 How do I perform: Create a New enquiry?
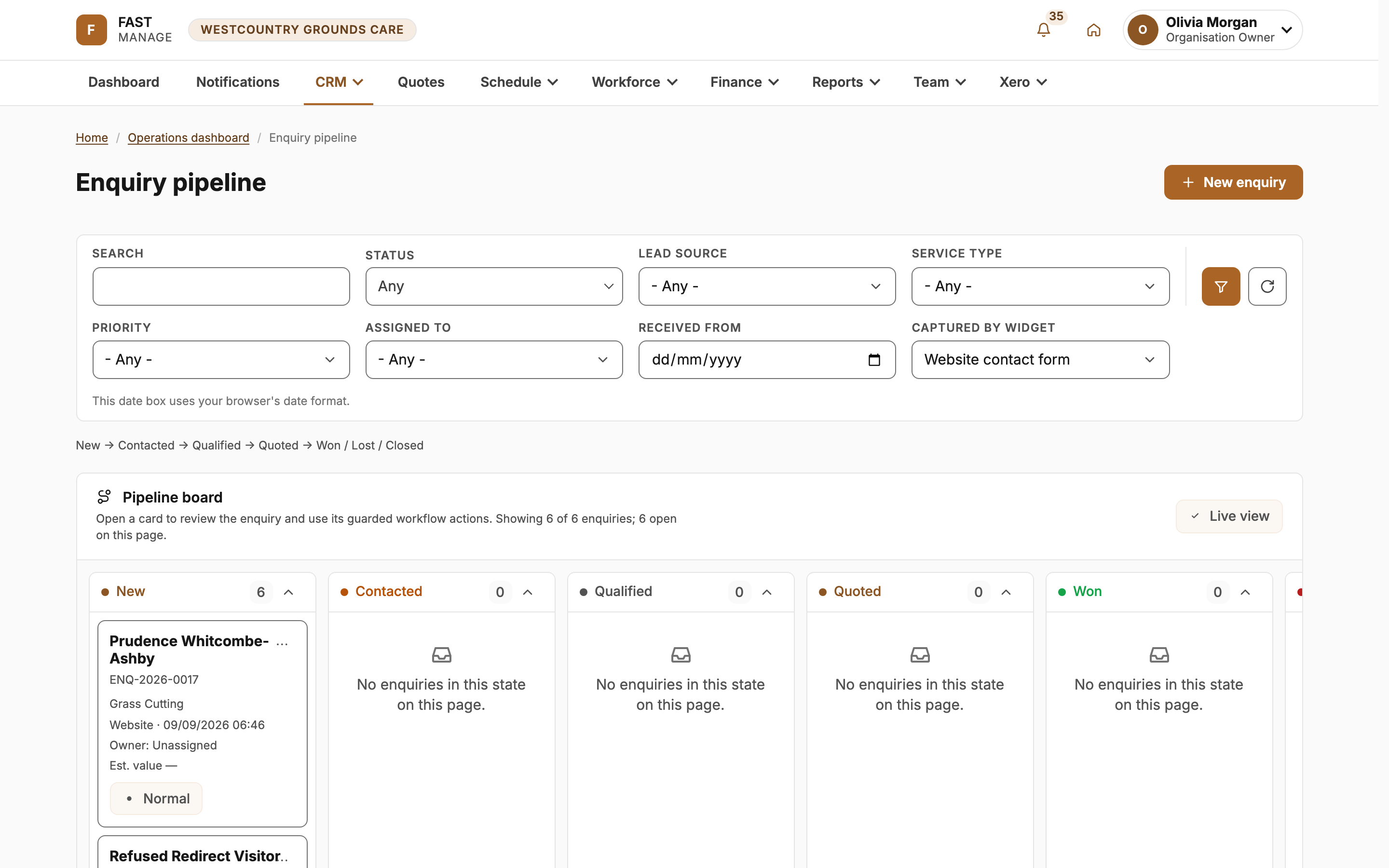point(1233,182)
